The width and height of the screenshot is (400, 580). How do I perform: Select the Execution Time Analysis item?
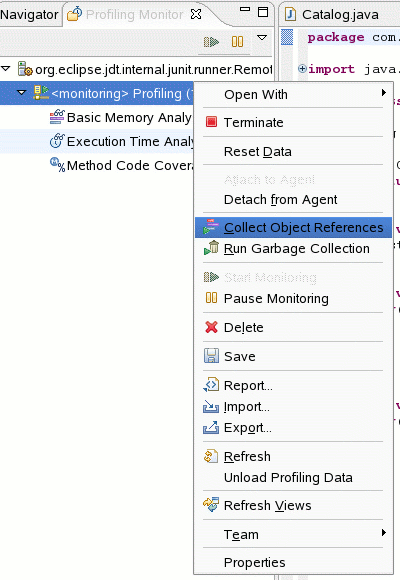(x=122, y=141)
